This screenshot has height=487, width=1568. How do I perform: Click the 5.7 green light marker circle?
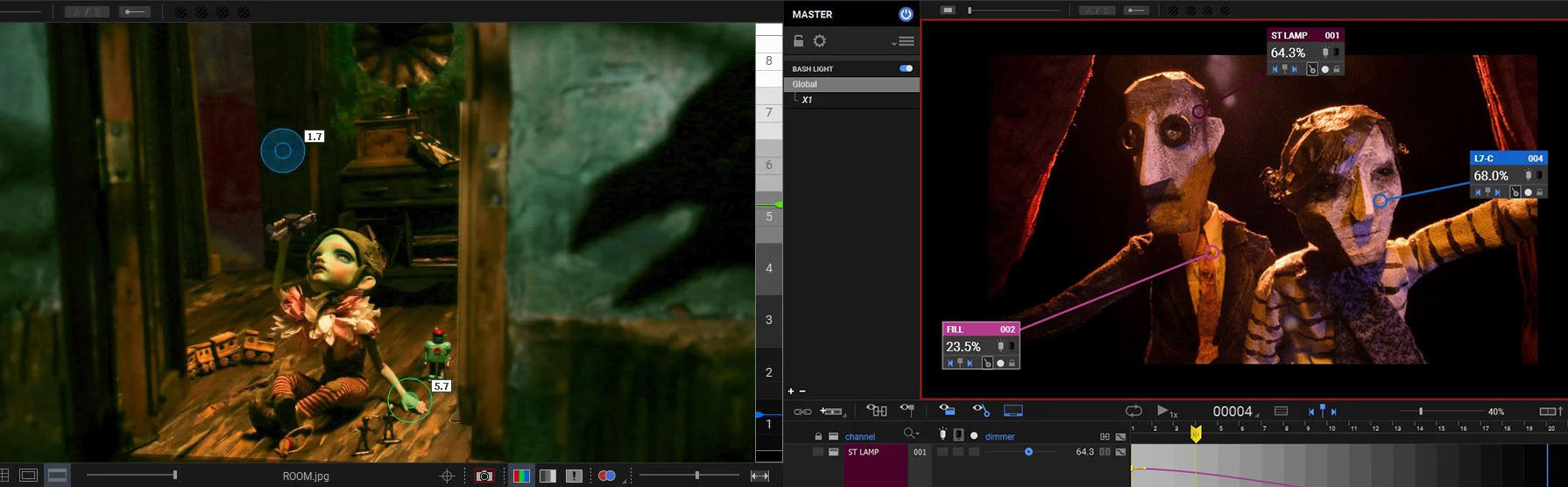pos(409,400)
